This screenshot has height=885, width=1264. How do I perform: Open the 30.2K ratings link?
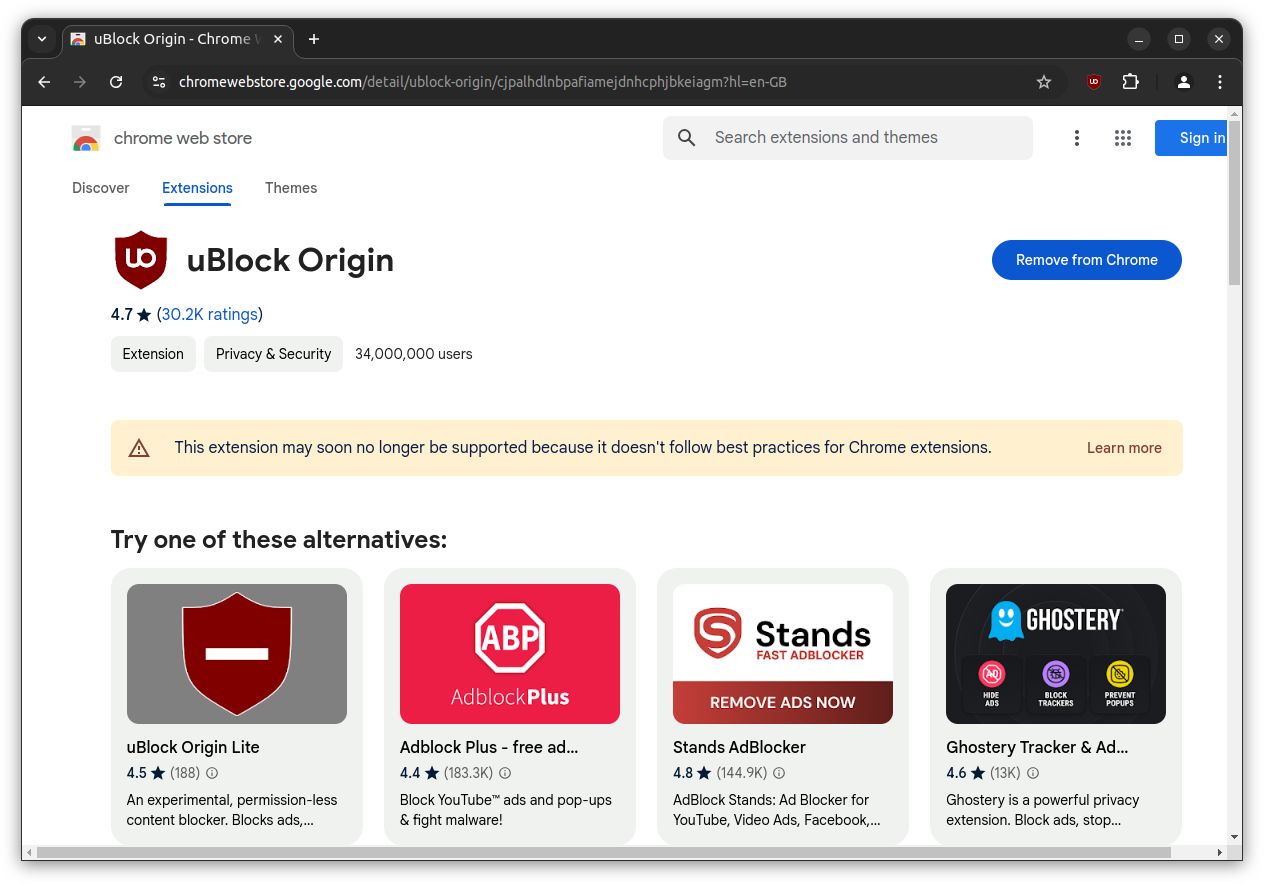pos(209,314)
